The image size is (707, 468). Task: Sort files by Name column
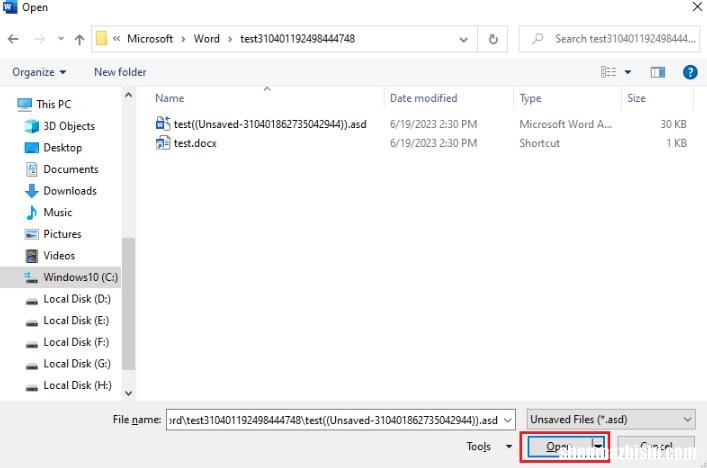(x=170, y=98)
